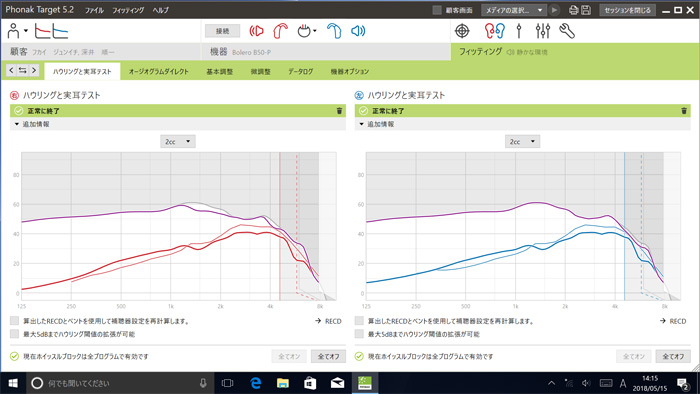The image size is (700, 394).
Task: Open the accessory plug icon menu
Action: [307, 31]
